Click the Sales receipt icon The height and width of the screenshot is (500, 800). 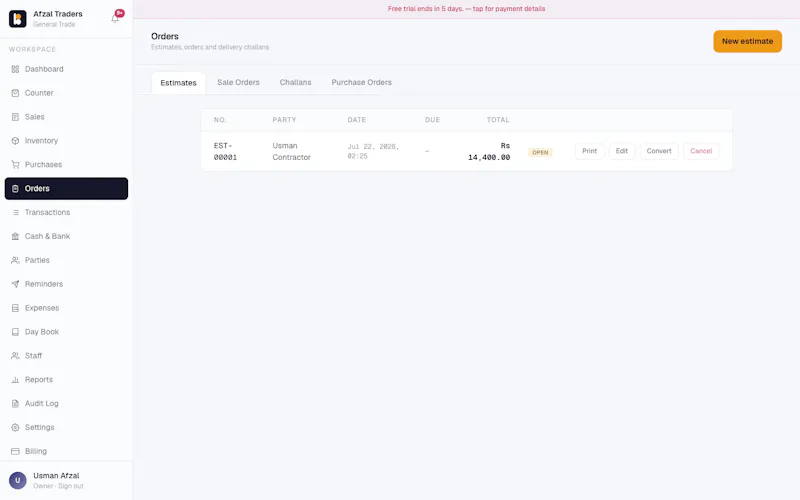coord(15,117)
